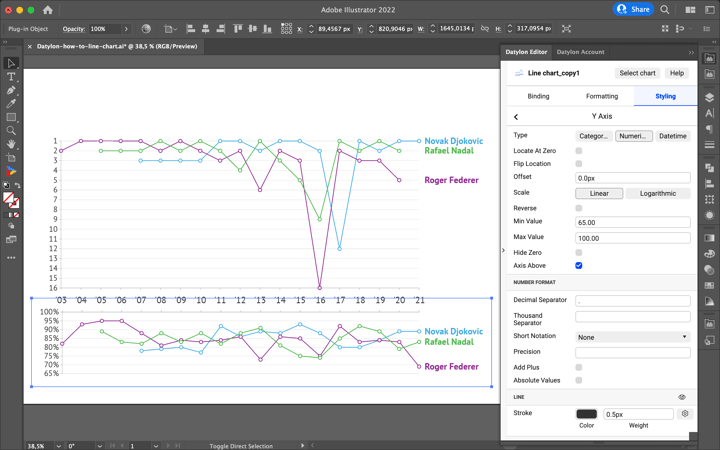Image resolution: width=720 pixels, height=450 pixels.
Task: Open the Pathfinder panel icon in dock
Action: tap(709, 168)
